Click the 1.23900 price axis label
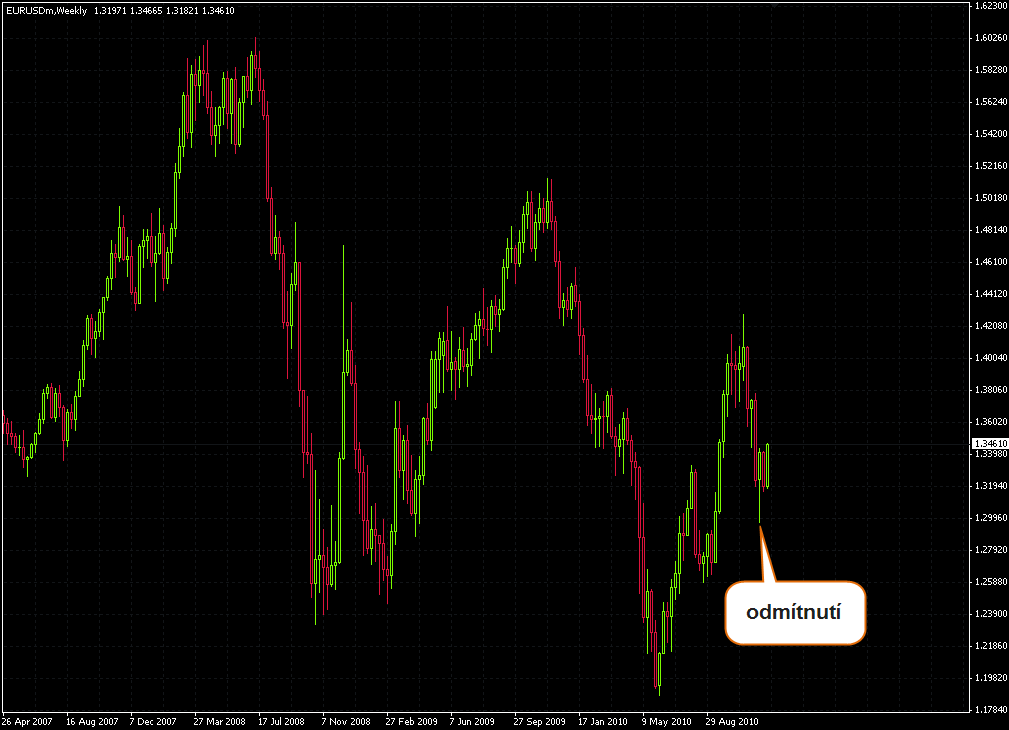Viewport: 1009px width, 730px height. pyautogui.click(x=991, y=613)
